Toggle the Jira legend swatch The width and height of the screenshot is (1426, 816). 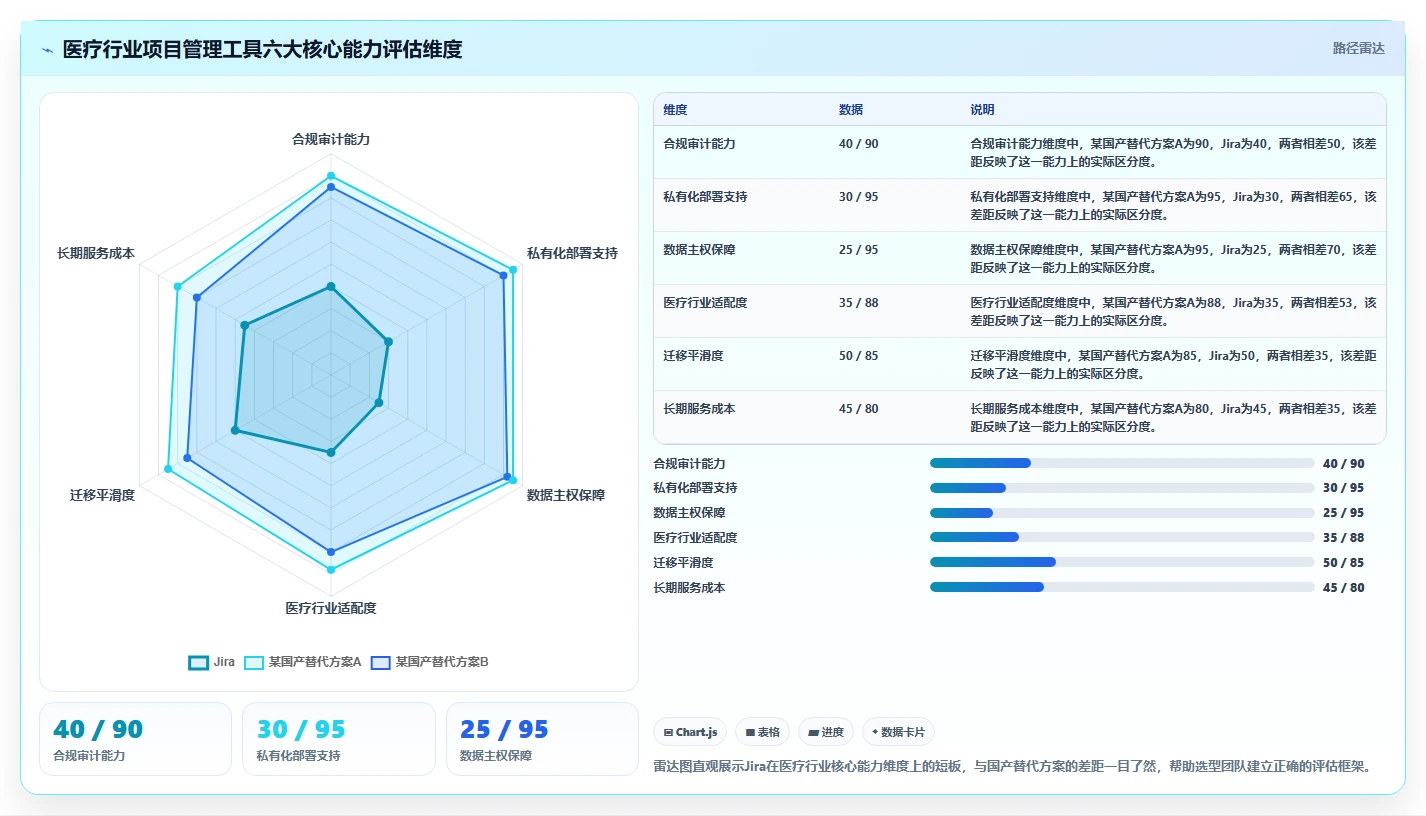pyautogui.click(x=199, y=662)
